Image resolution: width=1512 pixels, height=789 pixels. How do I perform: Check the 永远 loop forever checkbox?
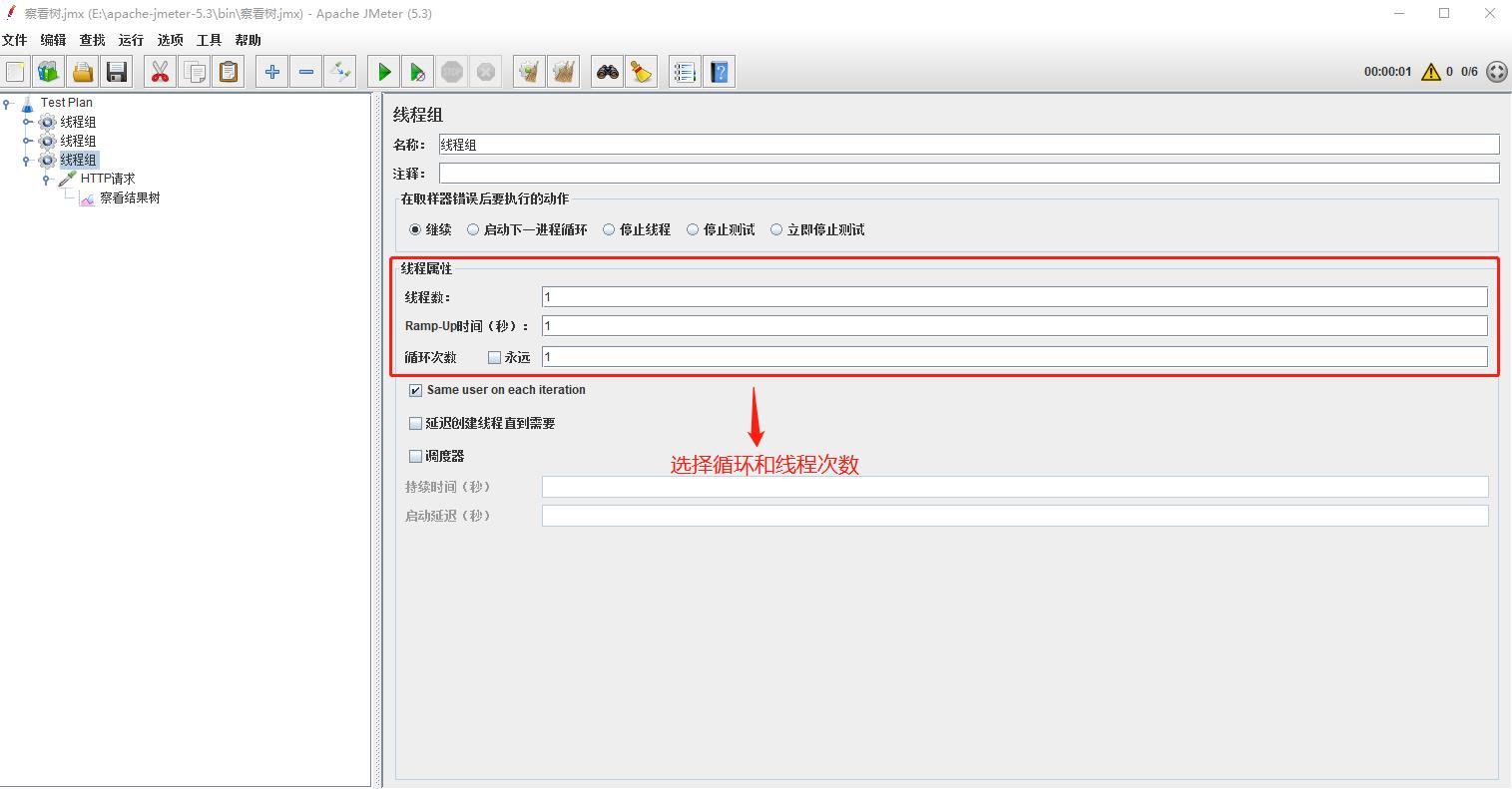pos(494,357)
